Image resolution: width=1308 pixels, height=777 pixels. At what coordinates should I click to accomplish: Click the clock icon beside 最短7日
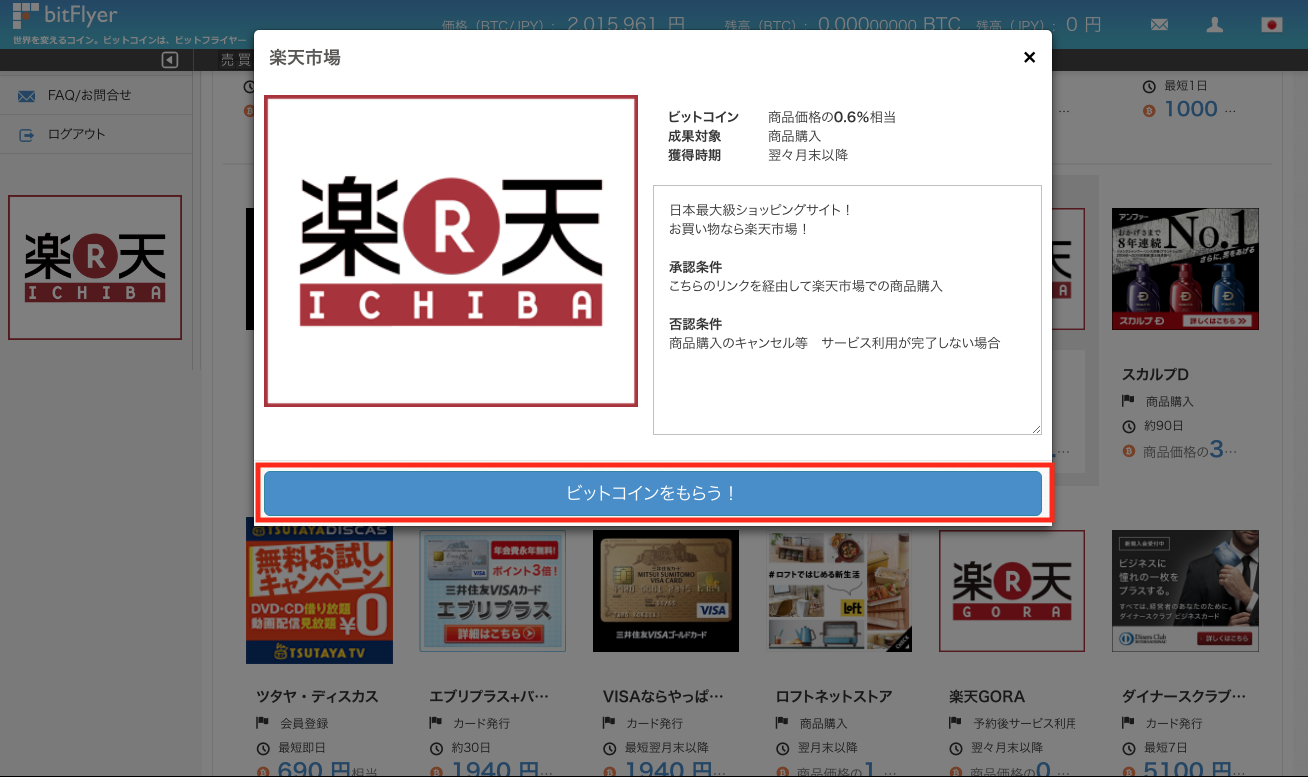point(1129,748)
